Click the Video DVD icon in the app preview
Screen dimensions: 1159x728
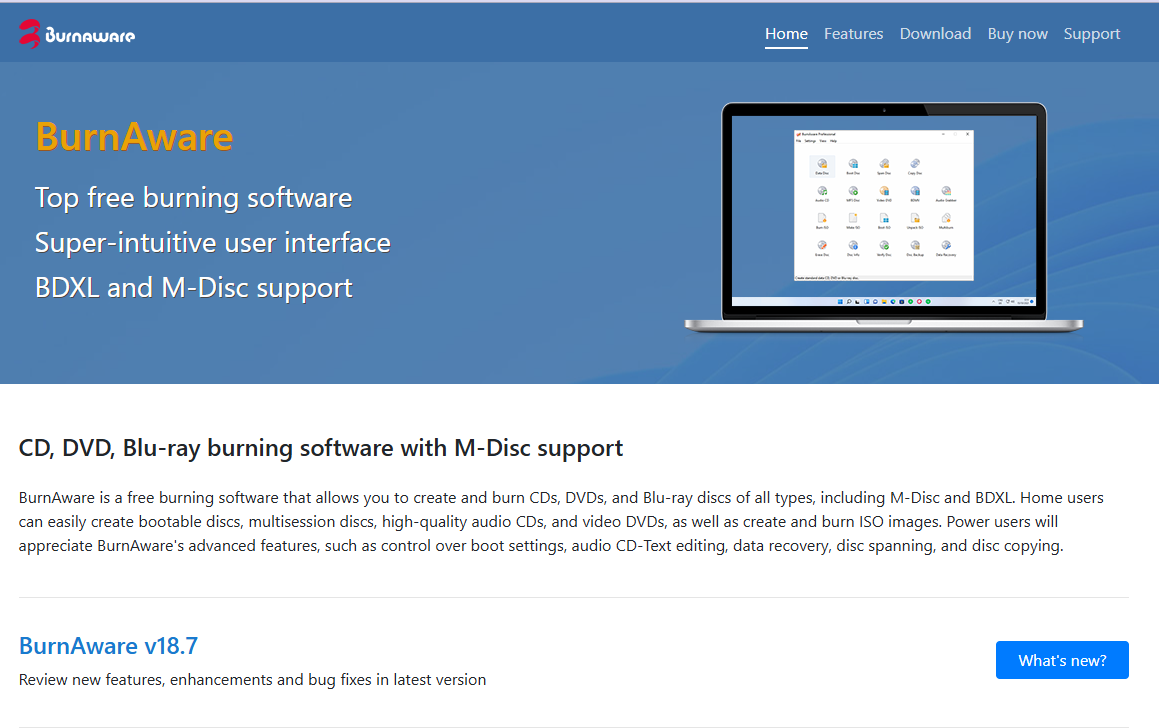[884, 192]
